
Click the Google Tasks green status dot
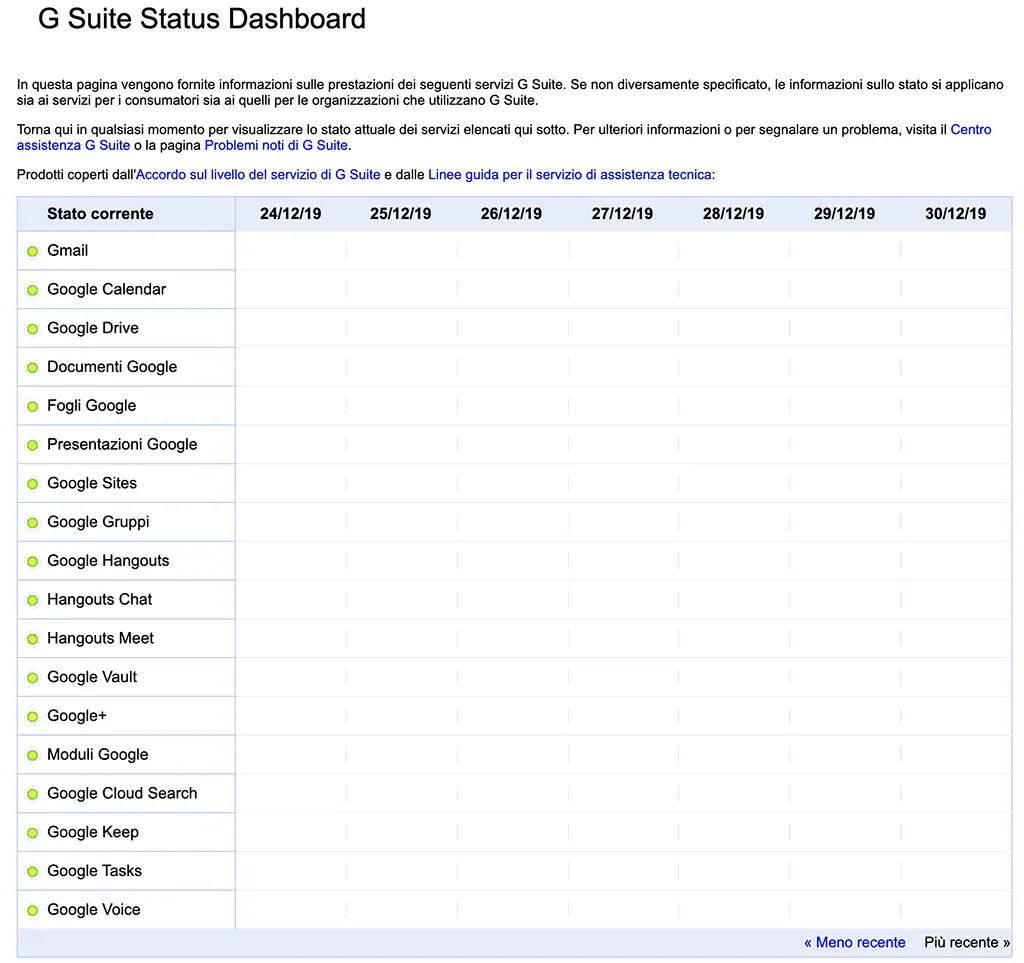pos(32,872)
